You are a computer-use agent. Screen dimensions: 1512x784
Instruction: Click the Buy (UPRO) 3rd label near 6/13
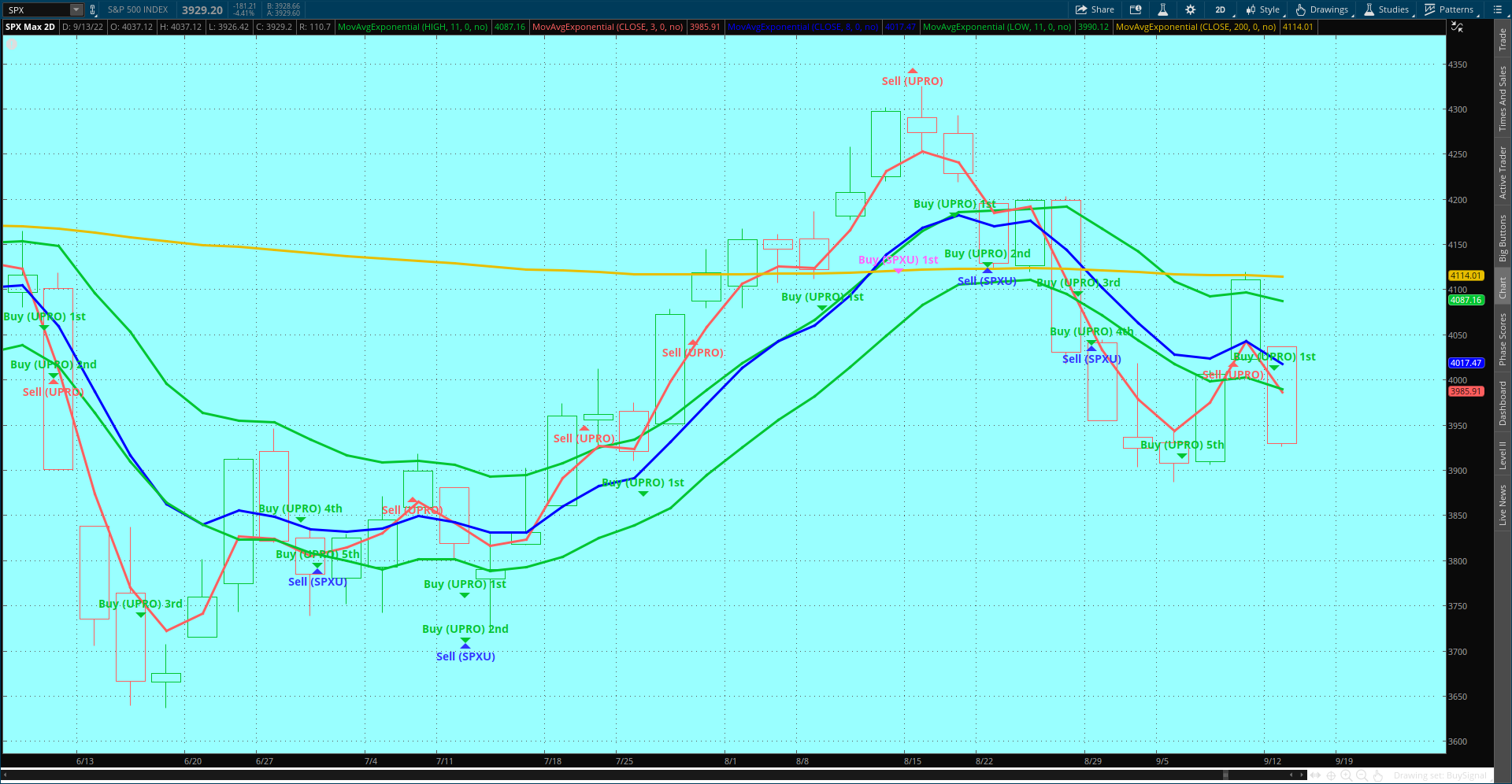(140, 604)
